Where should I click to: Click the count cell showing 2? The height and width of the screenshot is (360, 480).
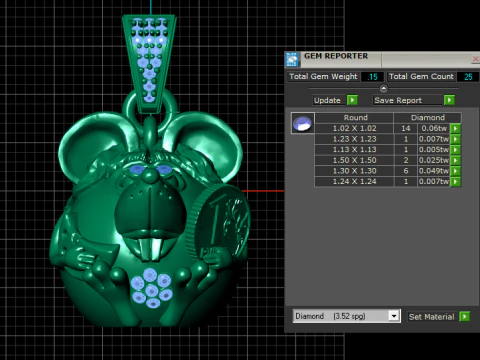(x=406, y=160)
